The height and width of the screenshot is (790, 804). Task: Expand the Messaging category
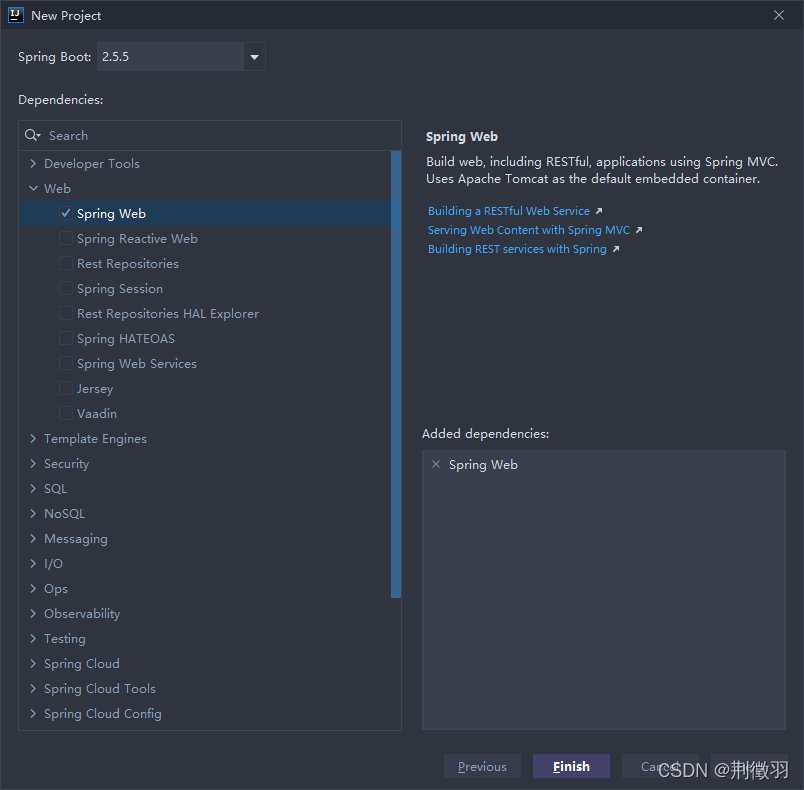tap(33, 538)
